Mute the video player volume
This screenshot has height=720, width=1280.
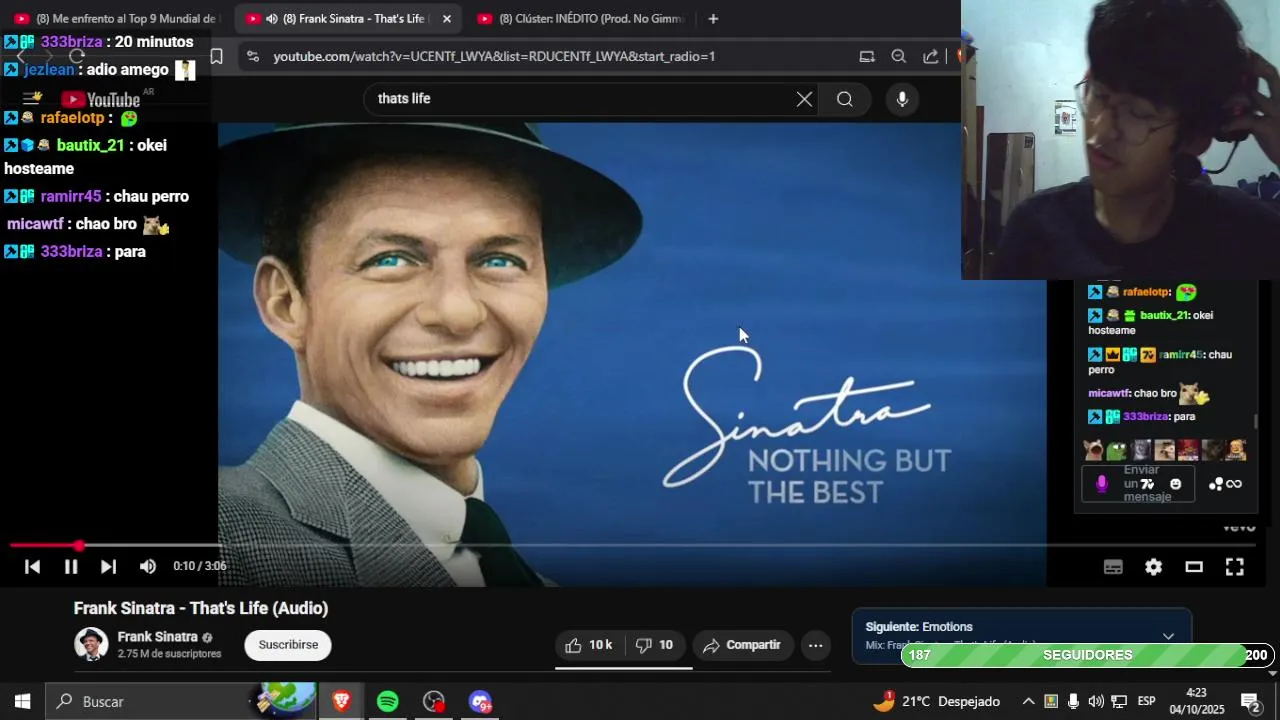tap(148, 567)
